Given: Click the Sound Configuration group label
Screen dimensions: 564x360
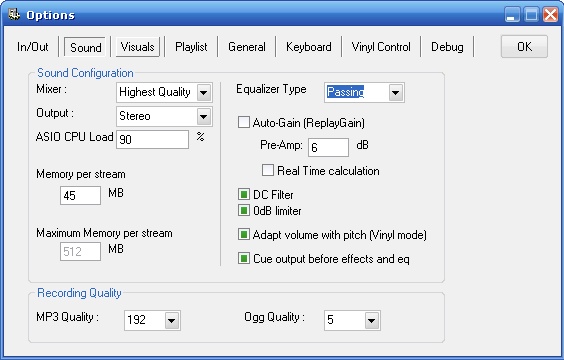Looking at the screenshot, I should click(x=85, y=73).
